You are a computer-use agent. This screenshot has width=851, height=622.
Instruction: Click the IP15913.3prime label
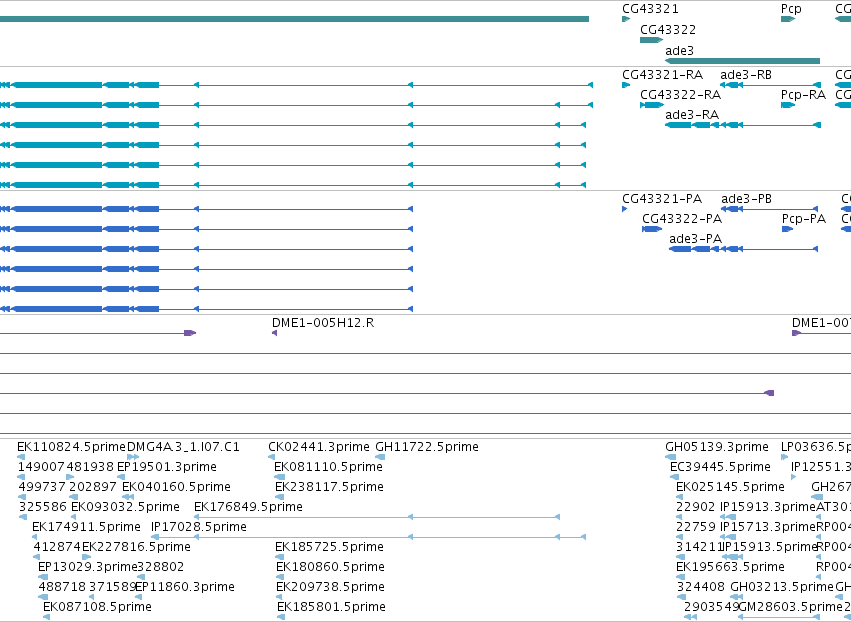[768, 507]
